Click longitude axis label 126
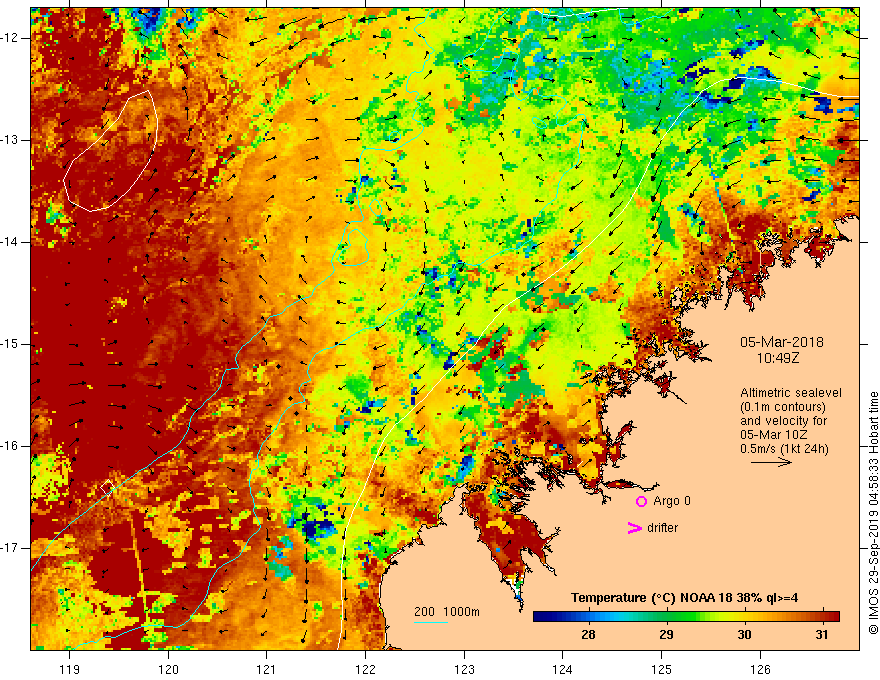 [x=760, y=669]
